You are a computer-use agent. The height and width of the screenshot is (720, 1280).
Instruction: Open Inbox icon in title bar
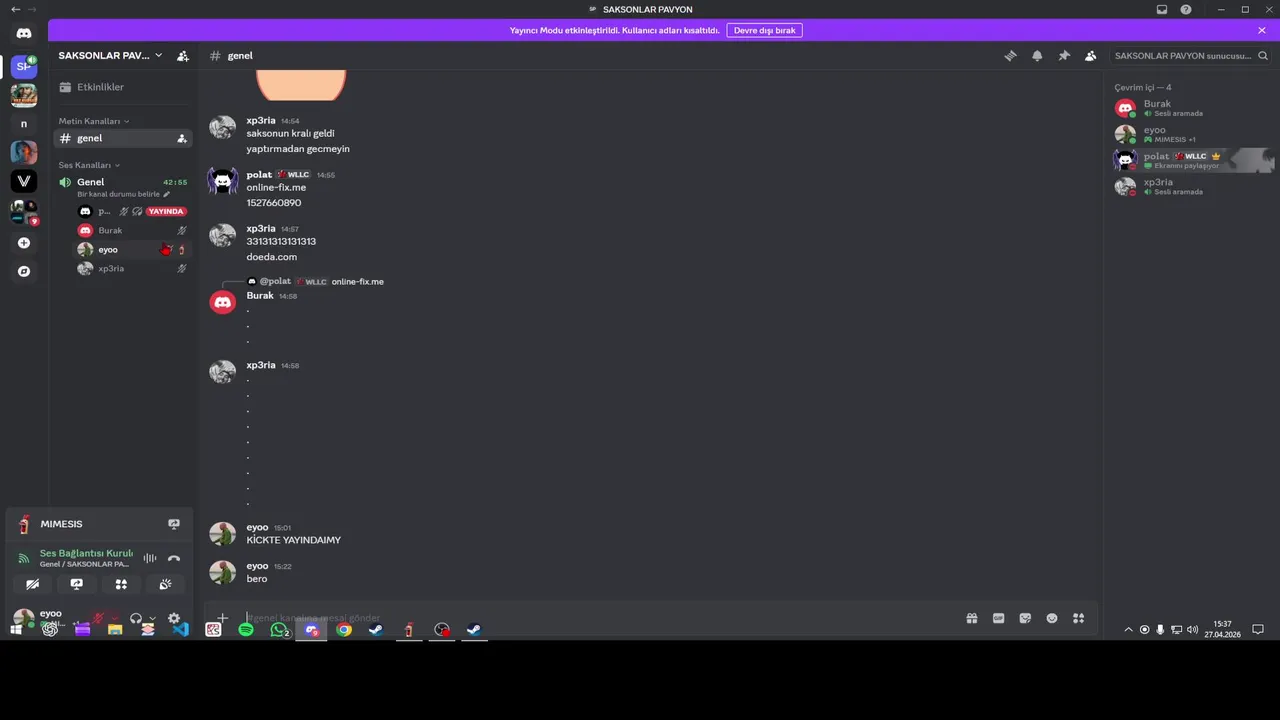[x=1162, y=10]
